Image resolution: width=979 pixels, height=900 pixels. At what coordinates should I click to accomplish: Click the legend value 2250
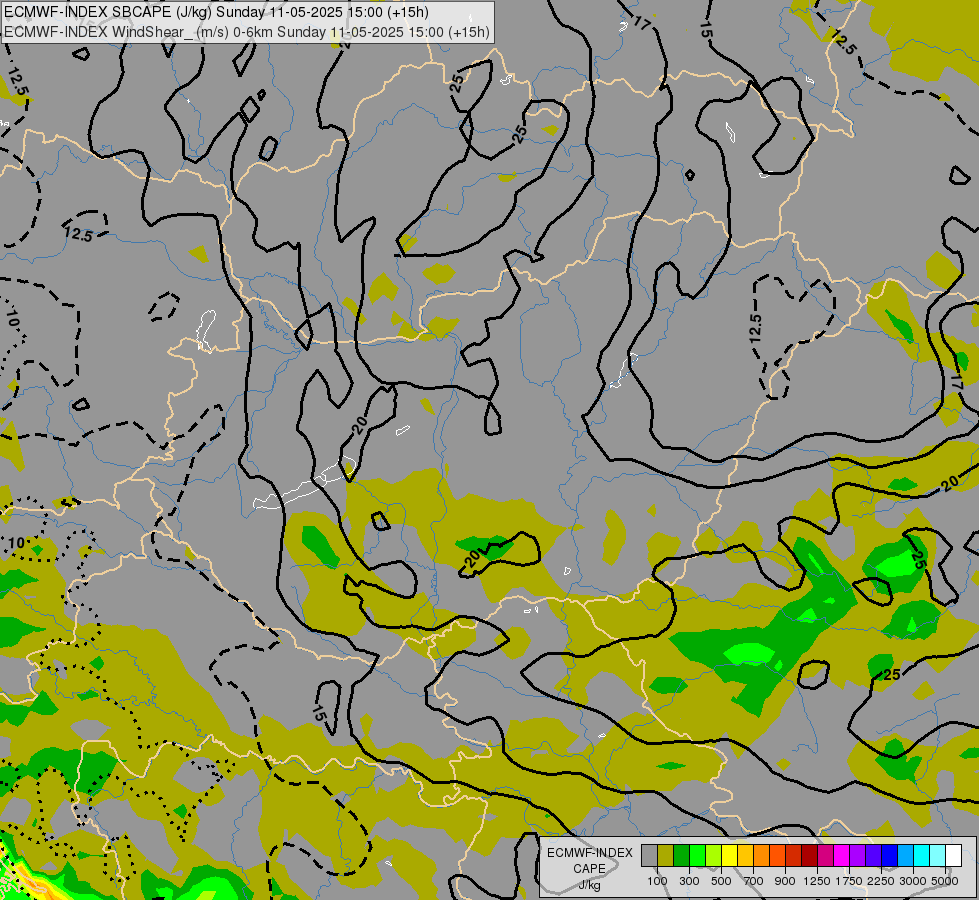tap(881, 881)
